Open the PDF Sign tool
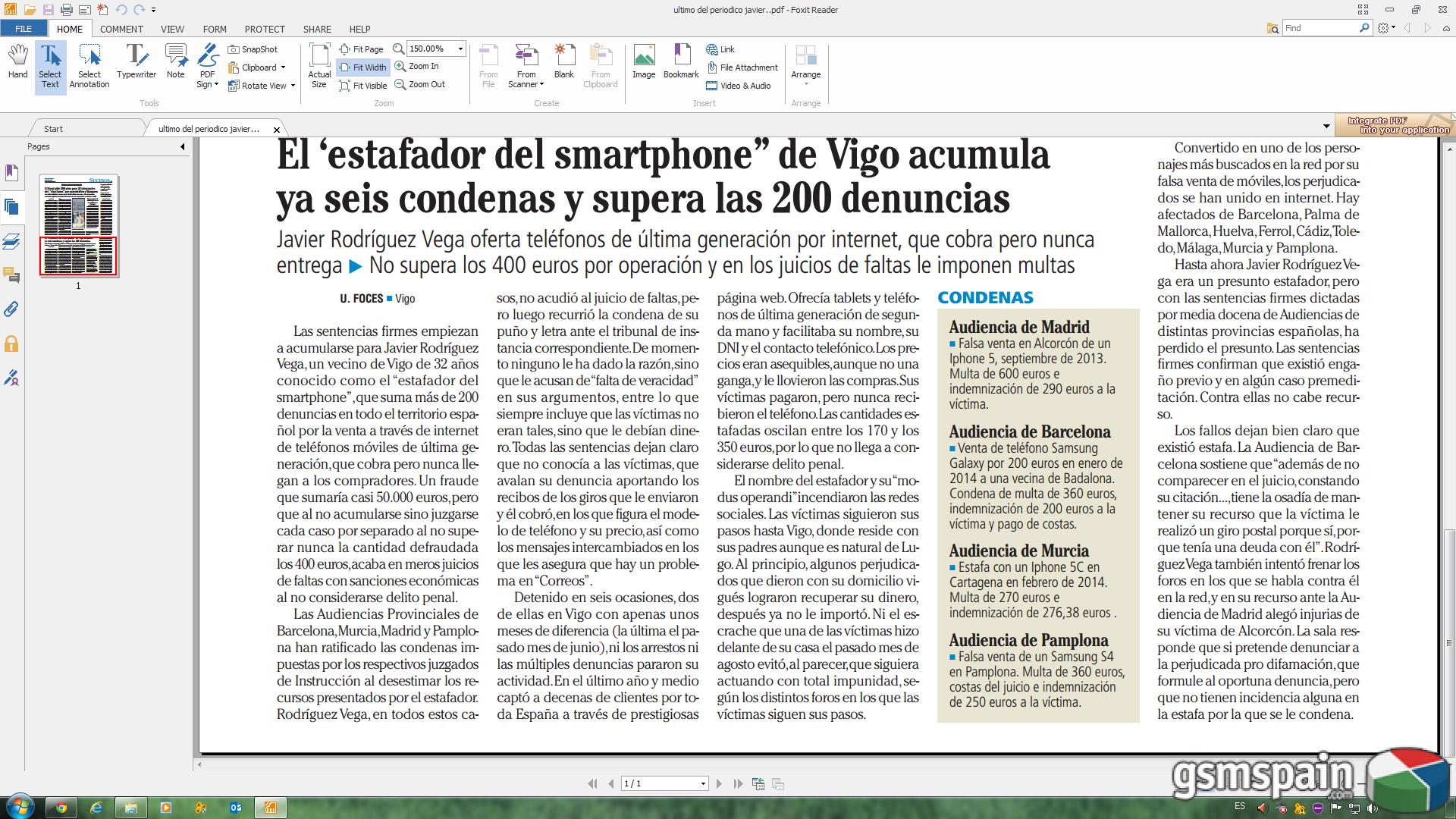The height and width of the screenshot is (819, 1456). pos(207,67)
